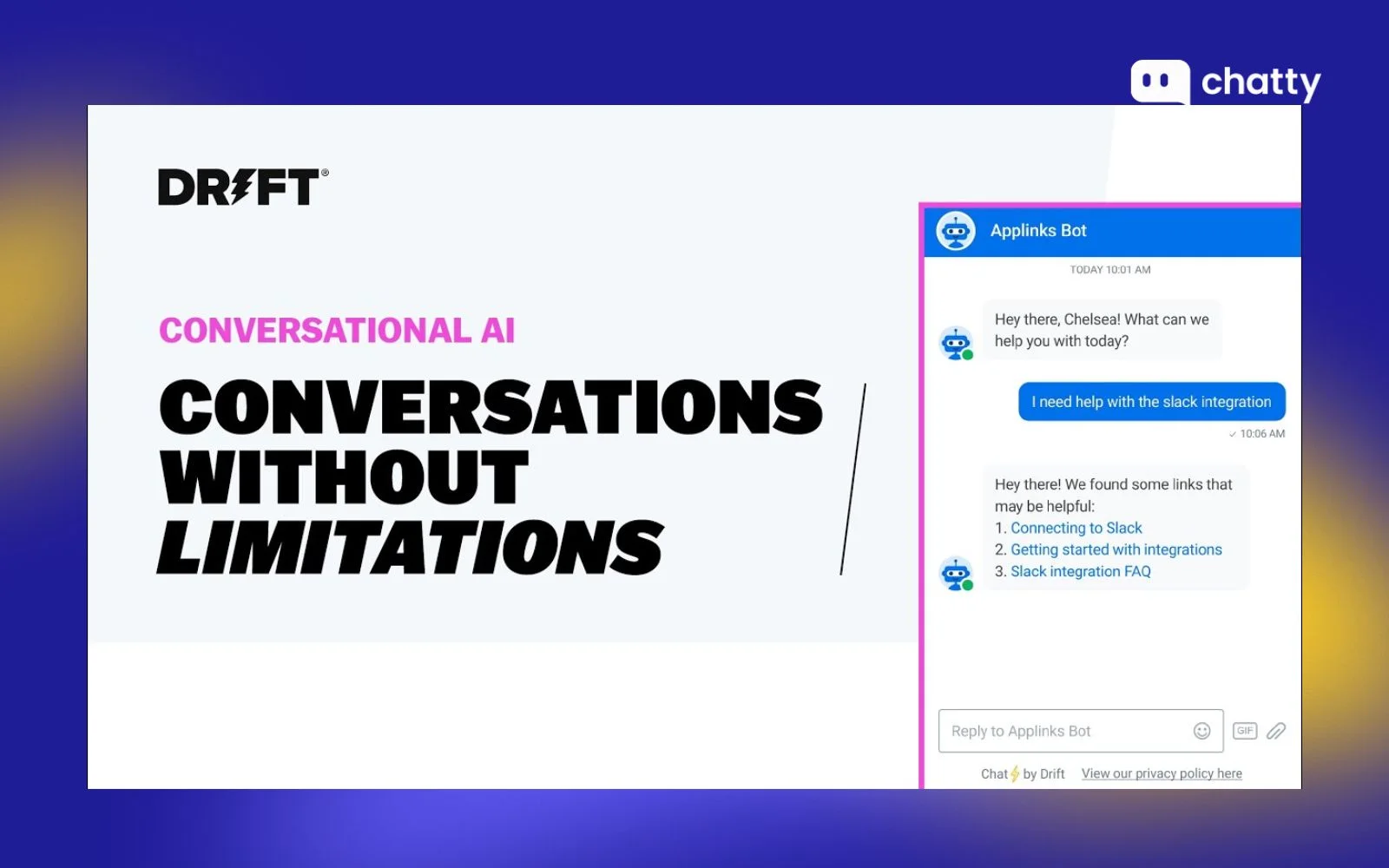Click the 'Applinks Bot' chat header title
1389x868 pixels.
click(1038, 231)
